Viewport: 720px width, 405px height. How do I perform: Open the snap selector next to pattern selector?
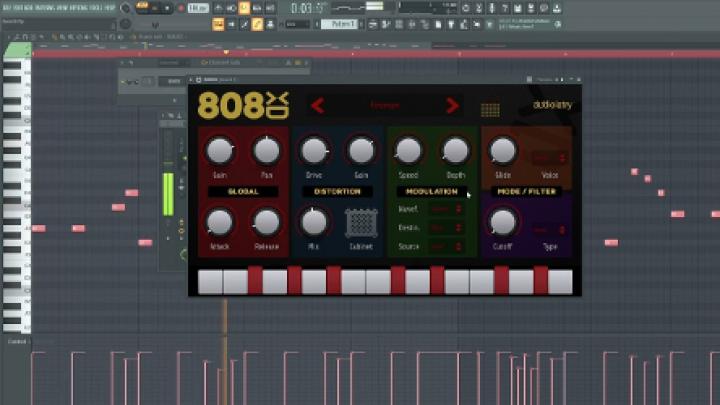[x=297, y=24]
